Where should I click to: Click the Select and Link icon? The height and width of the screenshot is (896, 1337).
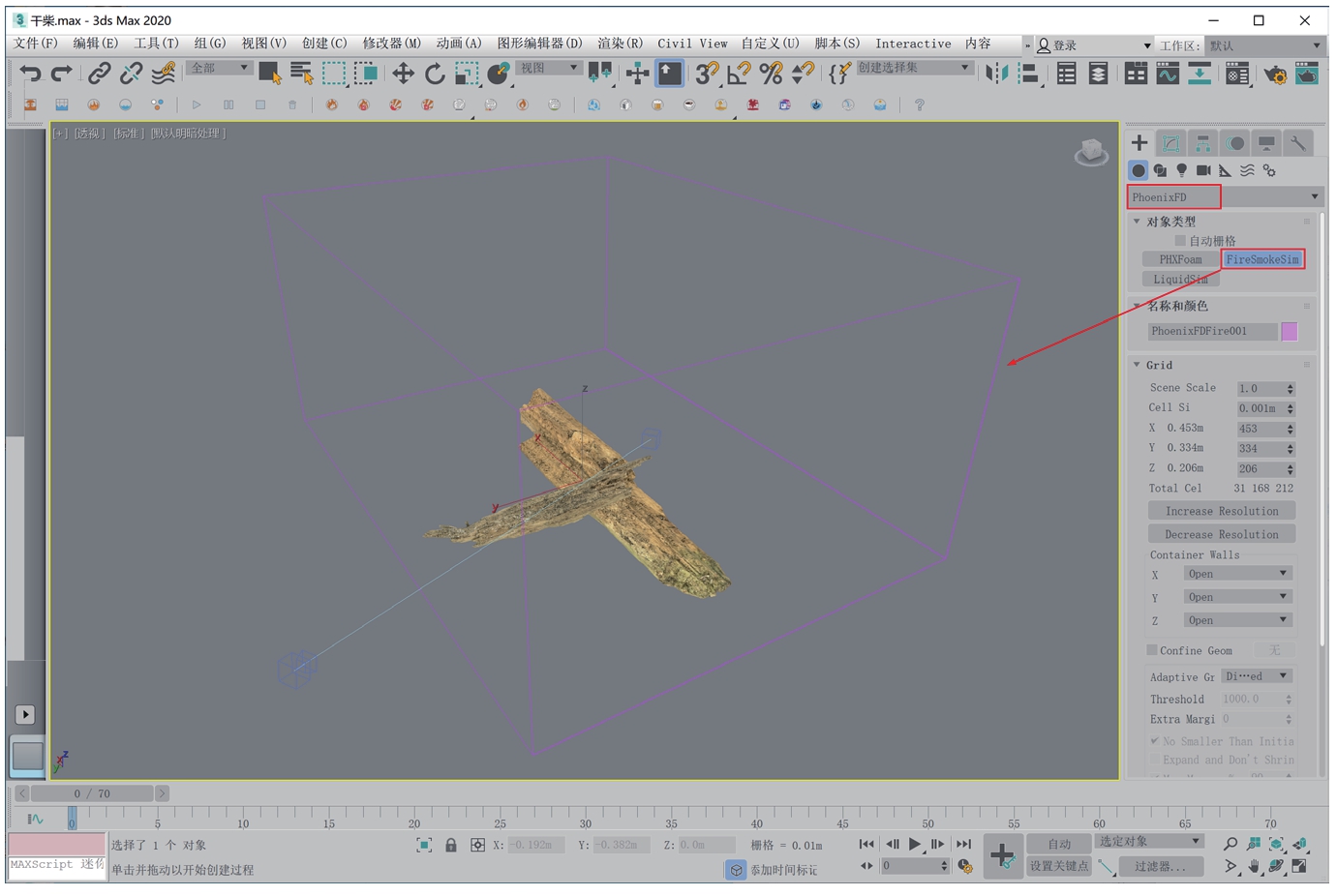click(x=99, y=74)
